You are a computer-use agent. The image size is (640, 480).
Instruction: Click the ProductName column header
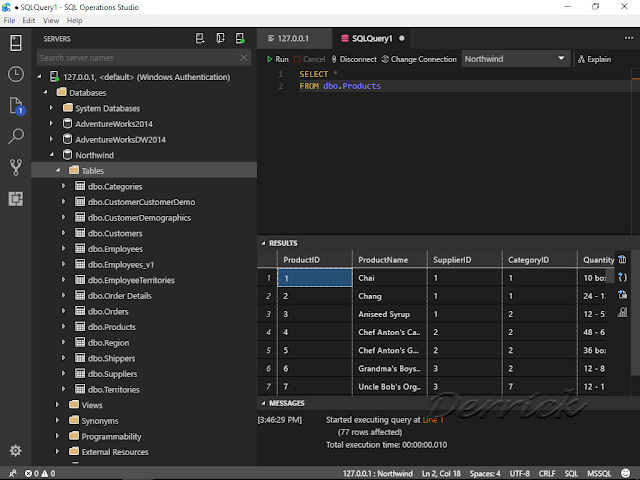pos(390,260)
